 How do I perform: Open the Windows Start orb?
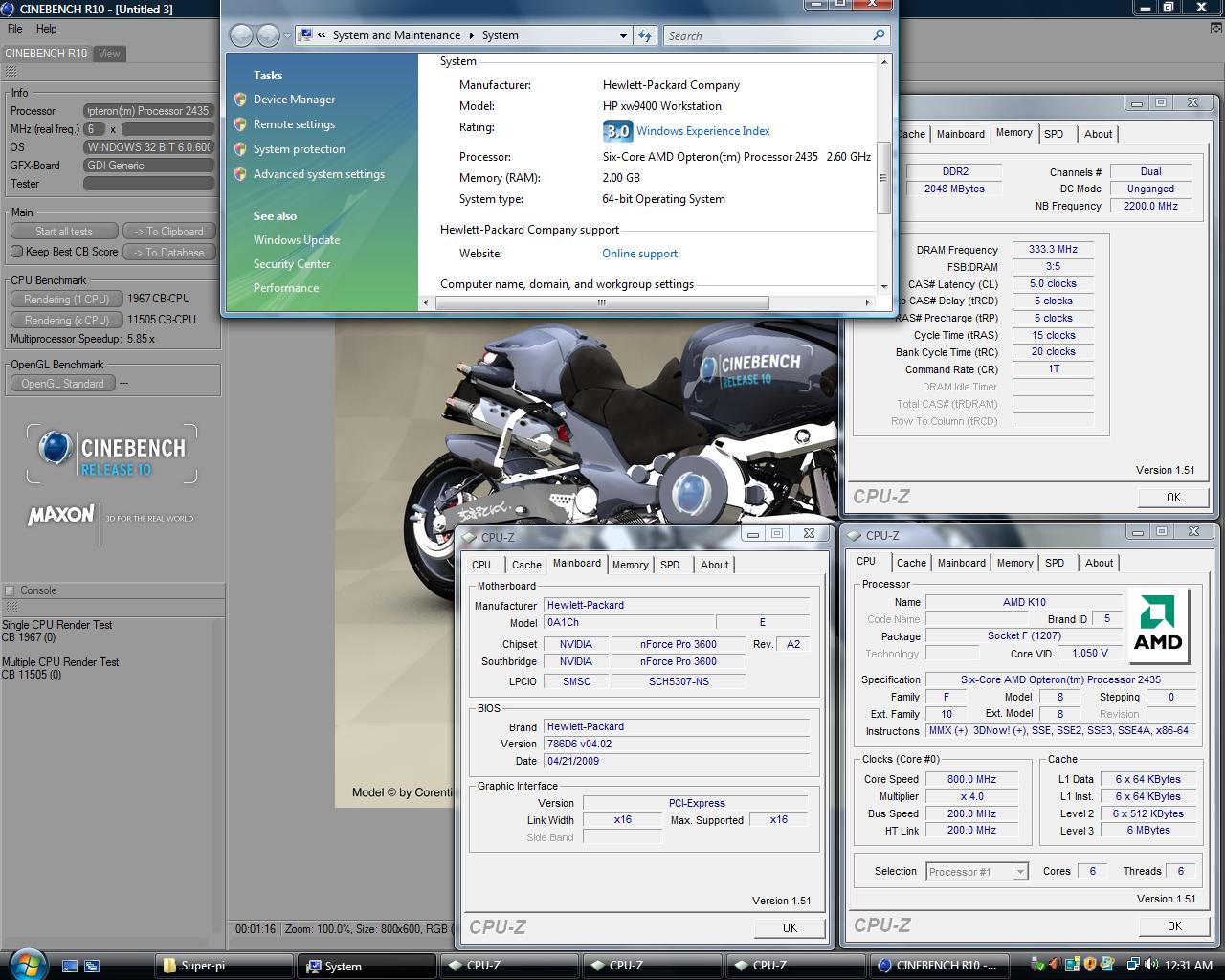pyautogui.click(x=26, y=964)
